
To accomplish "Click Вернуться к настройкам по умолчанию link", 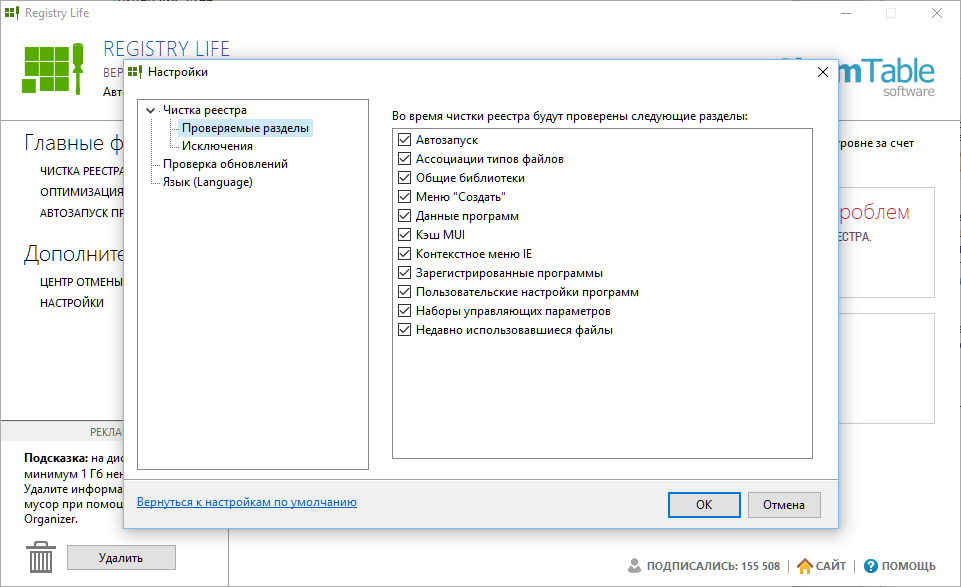I will tap(246, 502).
